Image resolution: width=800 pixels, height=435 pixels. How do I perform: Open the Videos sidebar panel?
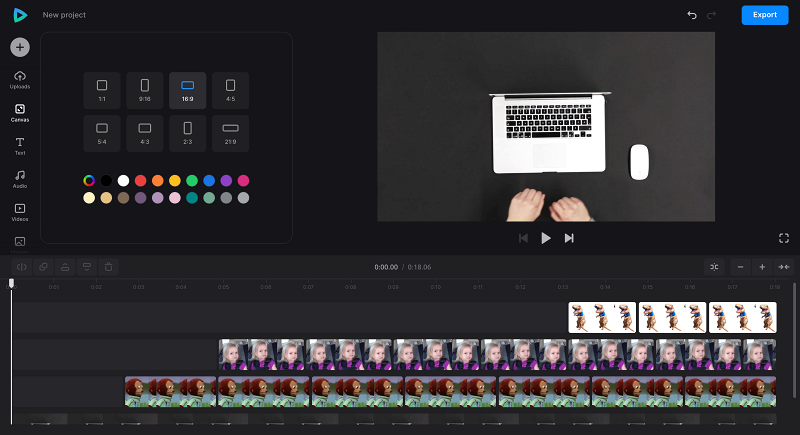point(20,212)
